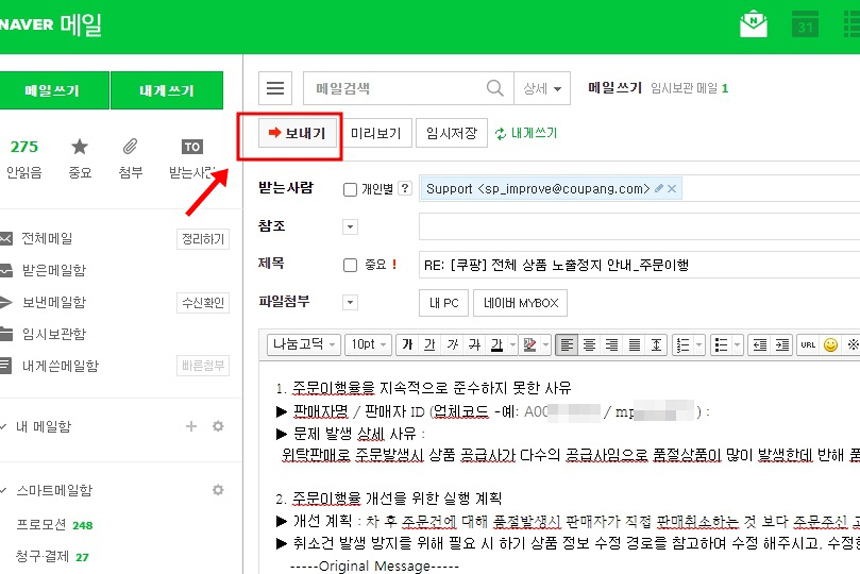Screen dimensions: 860x574
Task: Open the 상세 search dropdown
Action: [x=542, y=88]
